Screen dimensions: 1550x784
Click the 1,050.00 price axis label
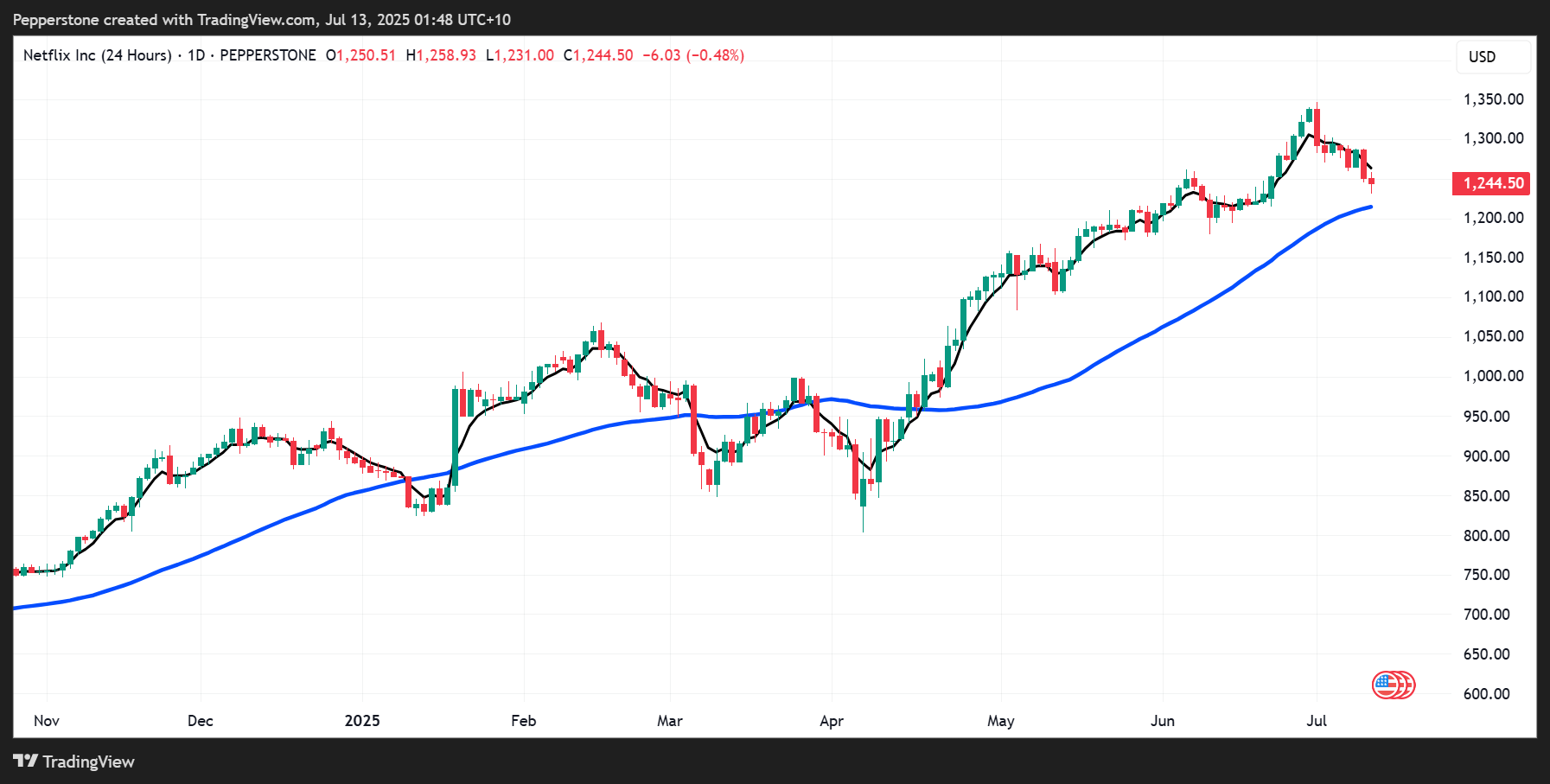(x=1493, y=336)
